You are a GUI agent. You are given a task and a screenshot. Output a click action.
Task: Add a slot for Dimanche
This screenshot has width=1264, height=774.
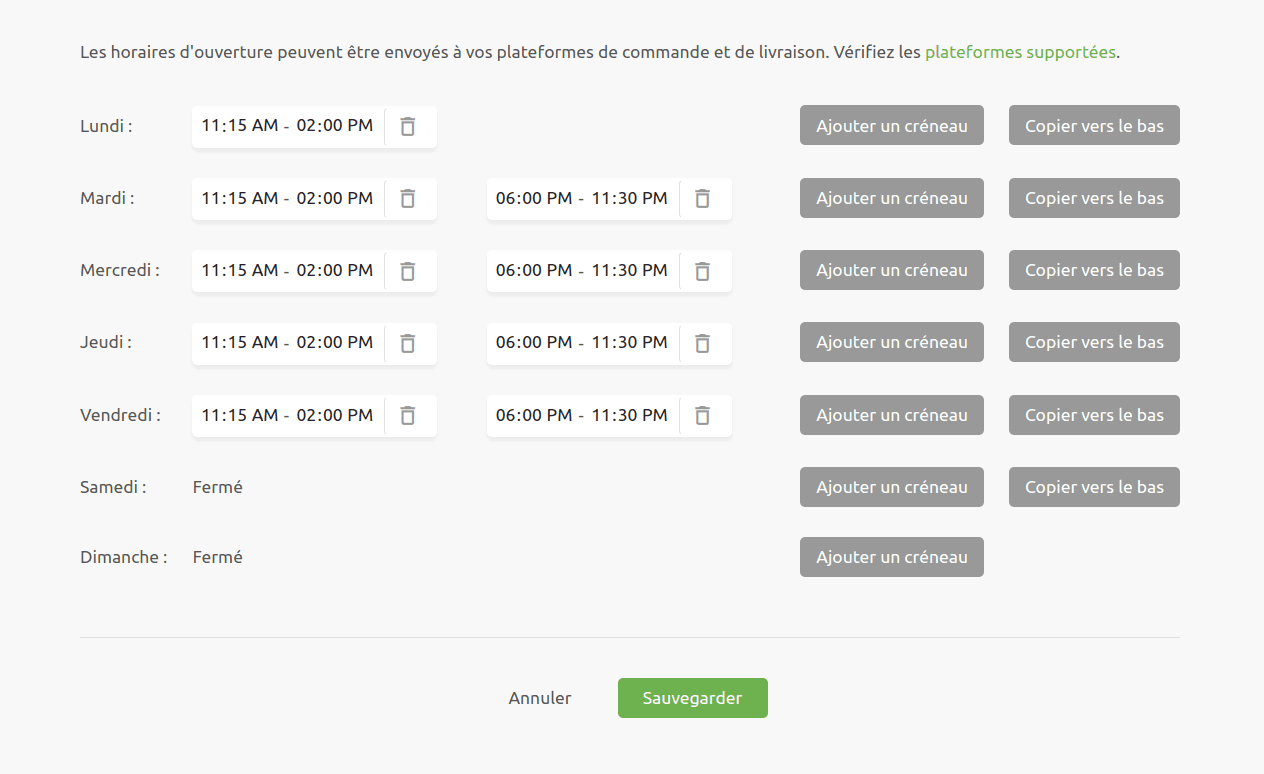891,557
